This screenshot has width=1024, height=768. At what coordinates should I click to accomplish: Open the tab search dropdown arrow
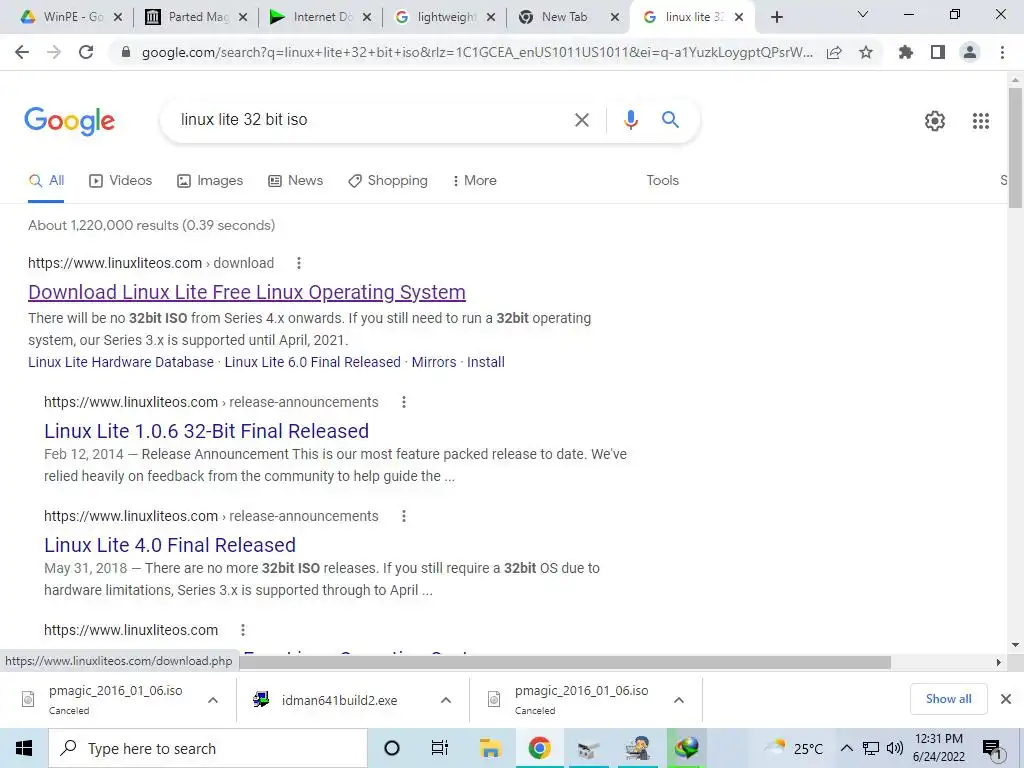[862, 14]
